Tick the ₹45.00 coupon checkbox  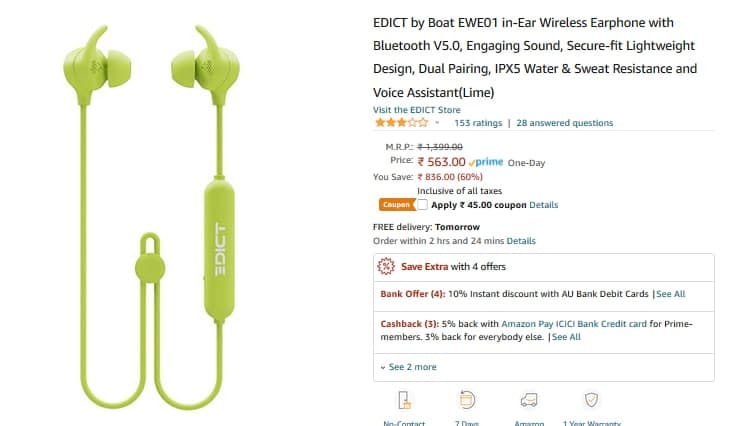[422, 205]
